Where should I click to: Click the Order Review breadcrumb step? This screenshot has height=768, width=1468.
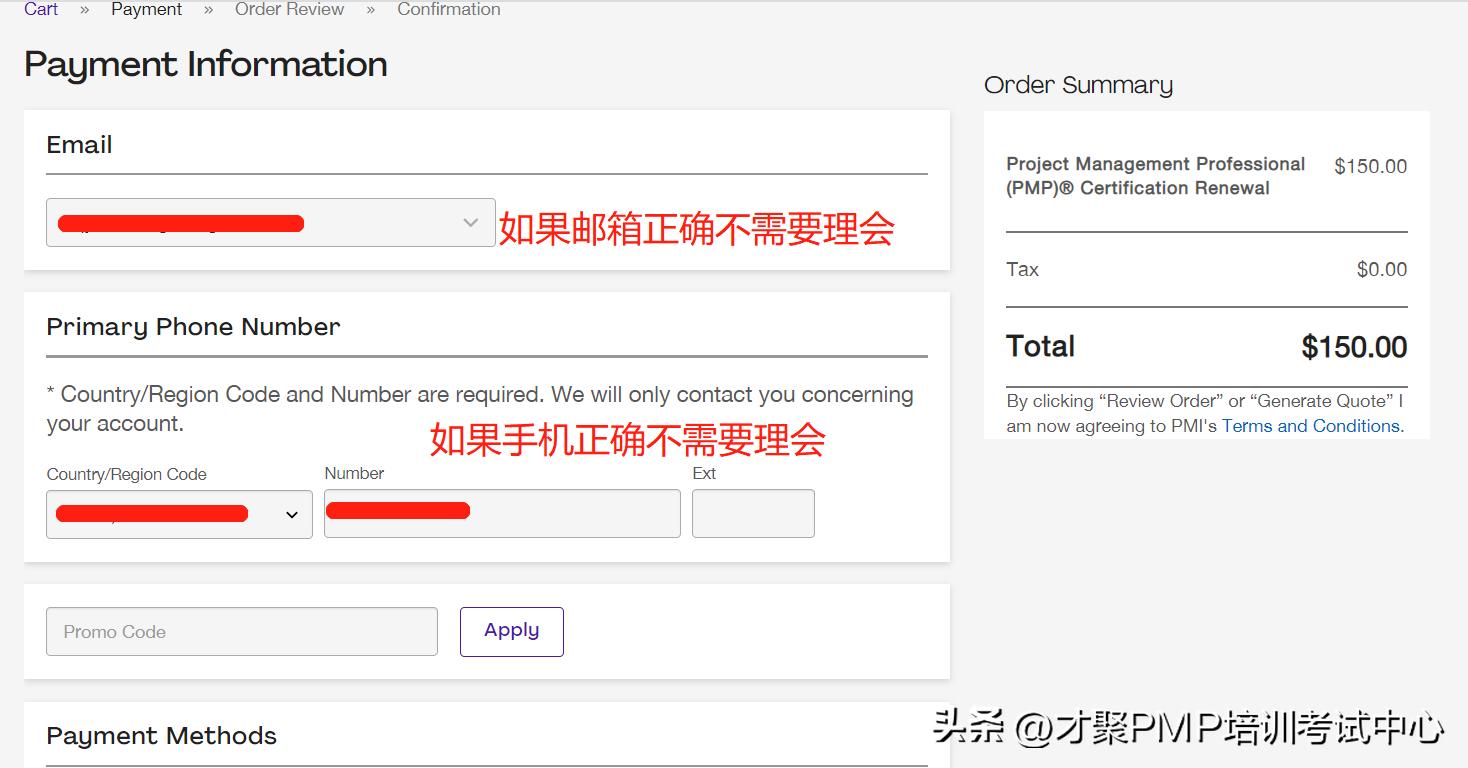tap(289, 9)
